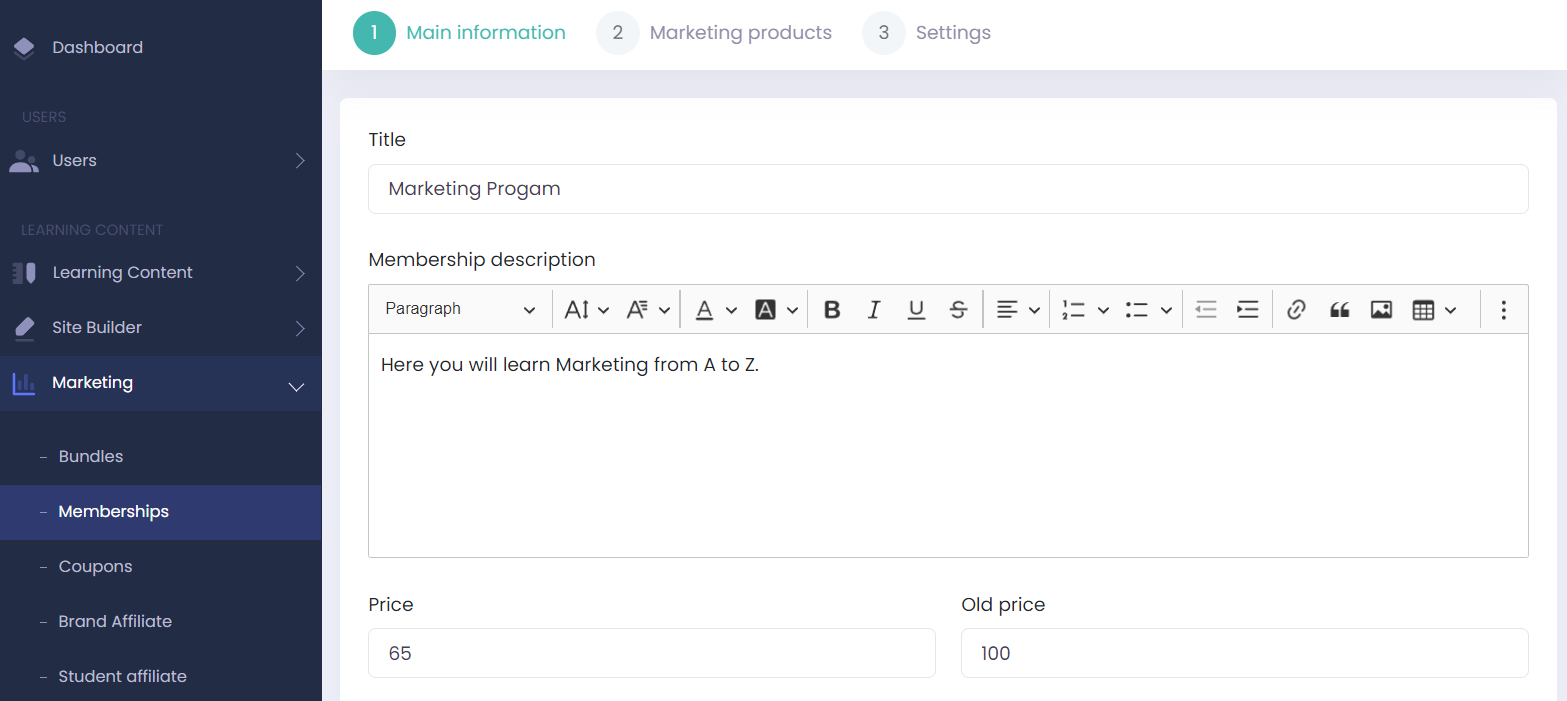Toggle strikethrough formatting in editor

[958, 310]
